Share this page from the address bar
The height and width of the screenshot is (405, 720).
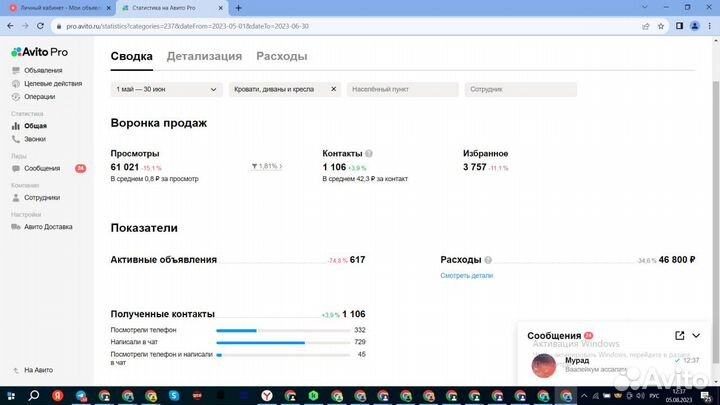pyautogui.click(x=646, y=26)
